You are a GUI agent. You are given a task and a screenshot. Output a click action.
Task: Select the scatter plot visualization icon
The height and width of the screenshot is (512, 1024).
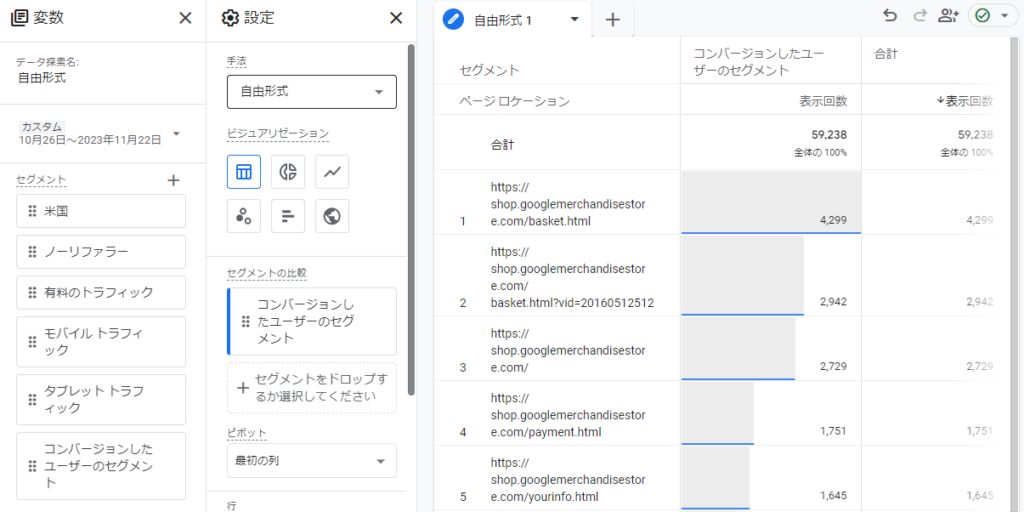point(244,216)
